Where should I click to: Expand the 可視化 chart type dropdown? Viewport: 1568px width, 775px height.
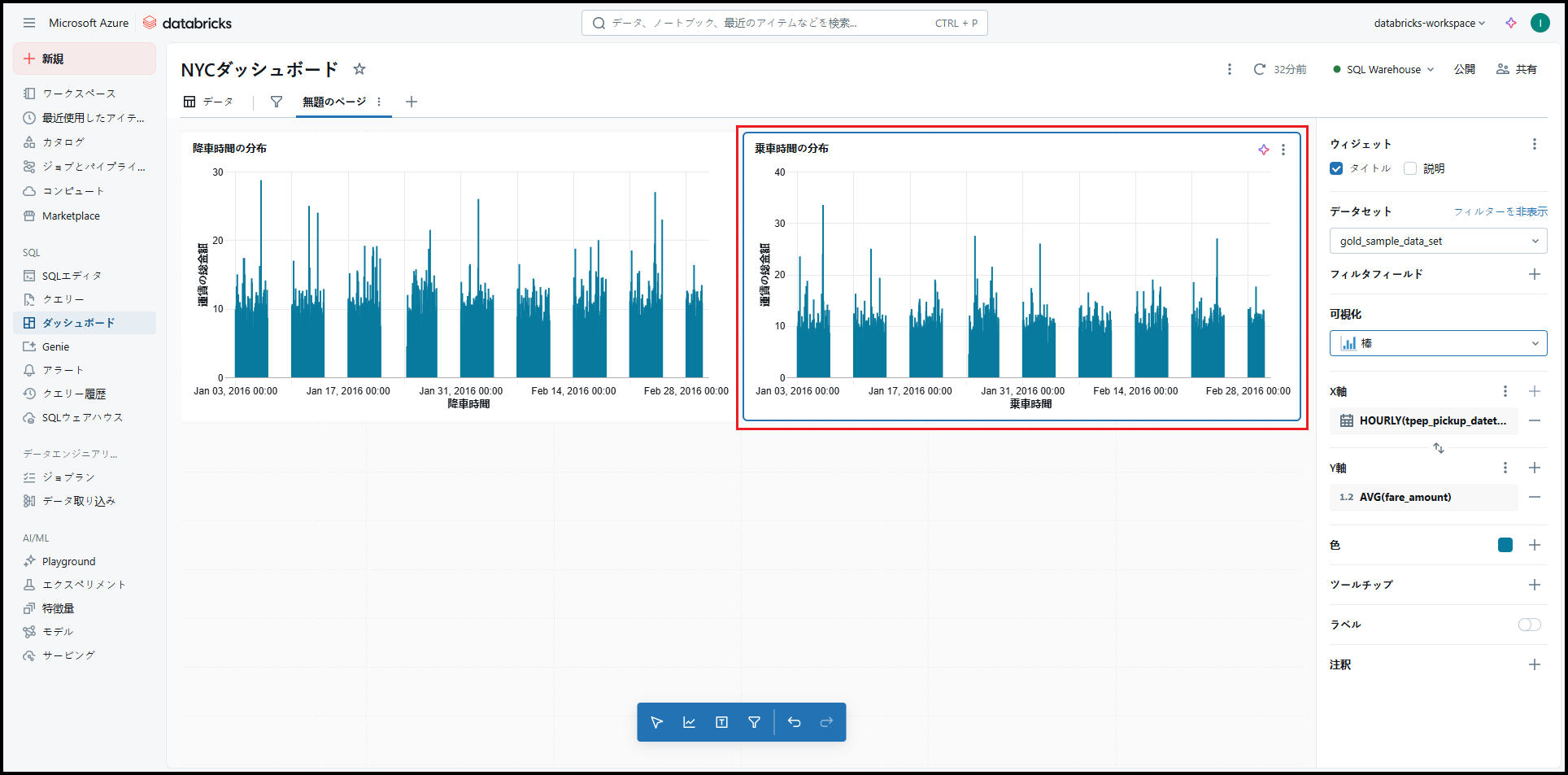1437,343
